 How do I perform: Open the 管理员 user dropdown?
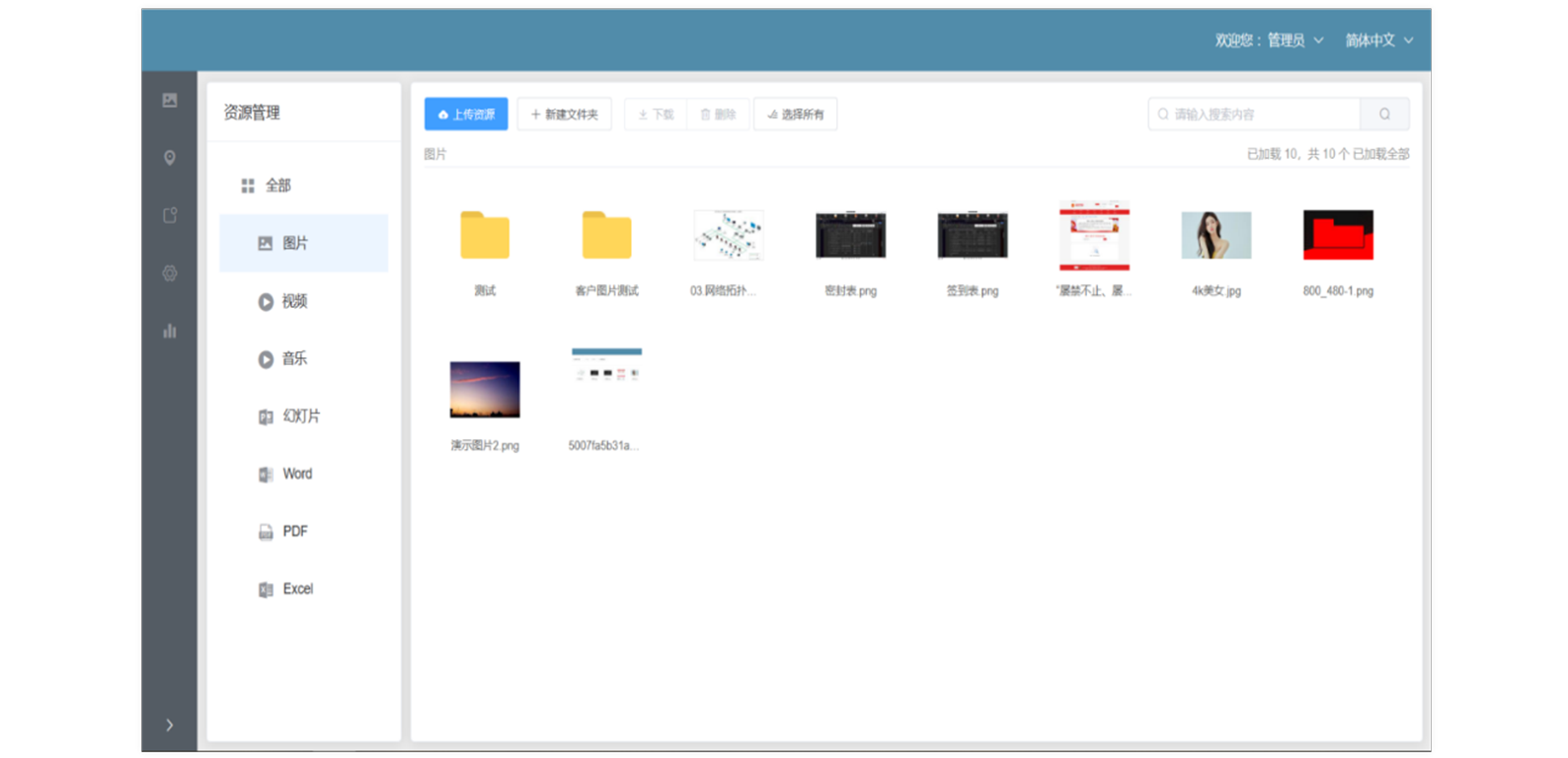point(1269,40)
